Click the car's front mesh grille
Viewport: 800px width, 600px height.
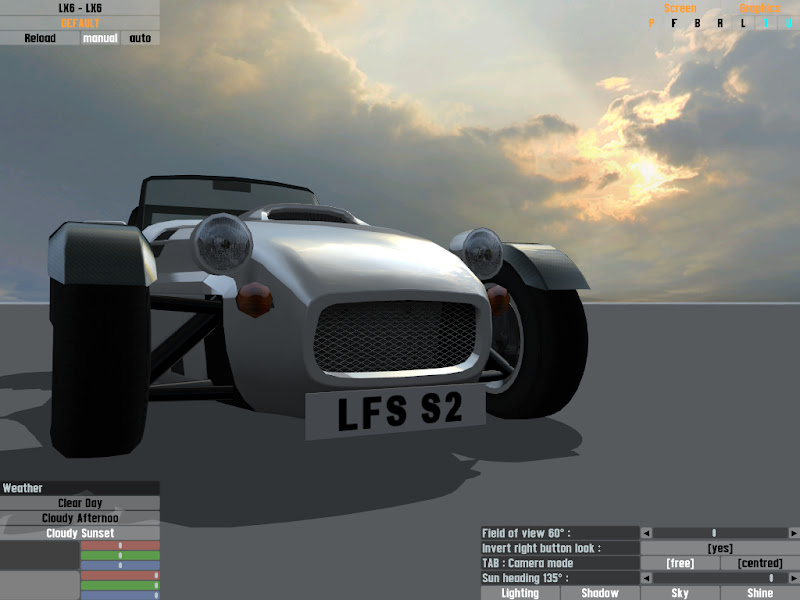395,337
